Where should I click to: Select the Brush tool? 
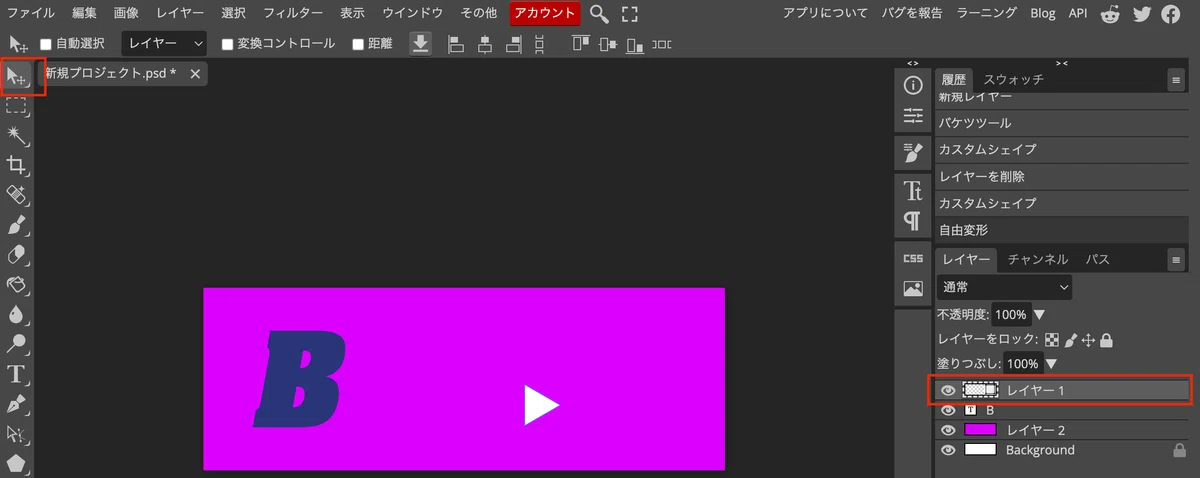click(17, 225)
